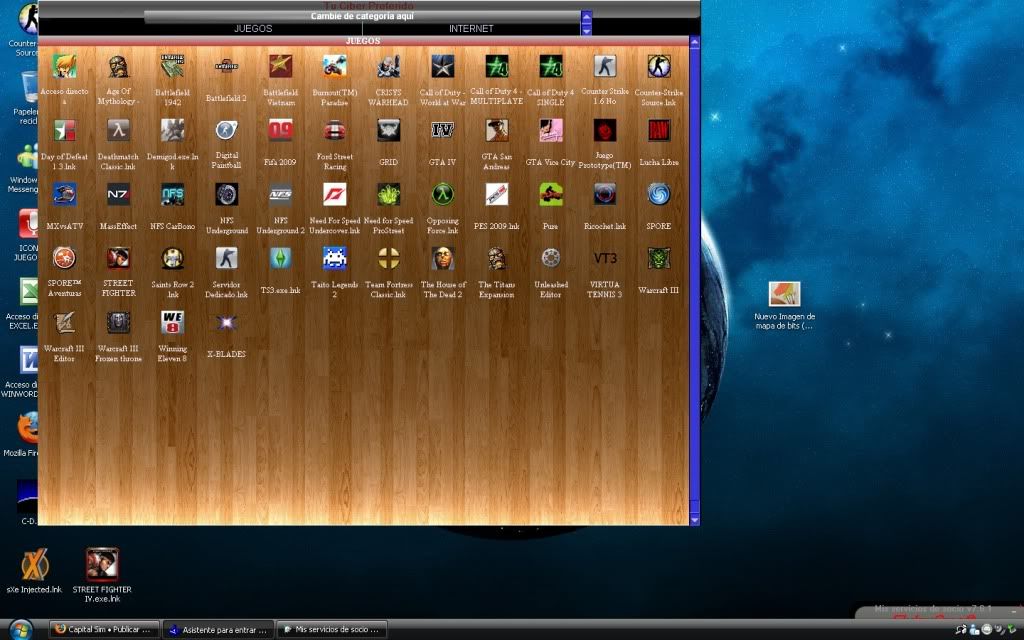The height and width of the screenshot is (640, 1024).
Task: Open Age Of Mythology from the games grid
Action: click(118, 67)
